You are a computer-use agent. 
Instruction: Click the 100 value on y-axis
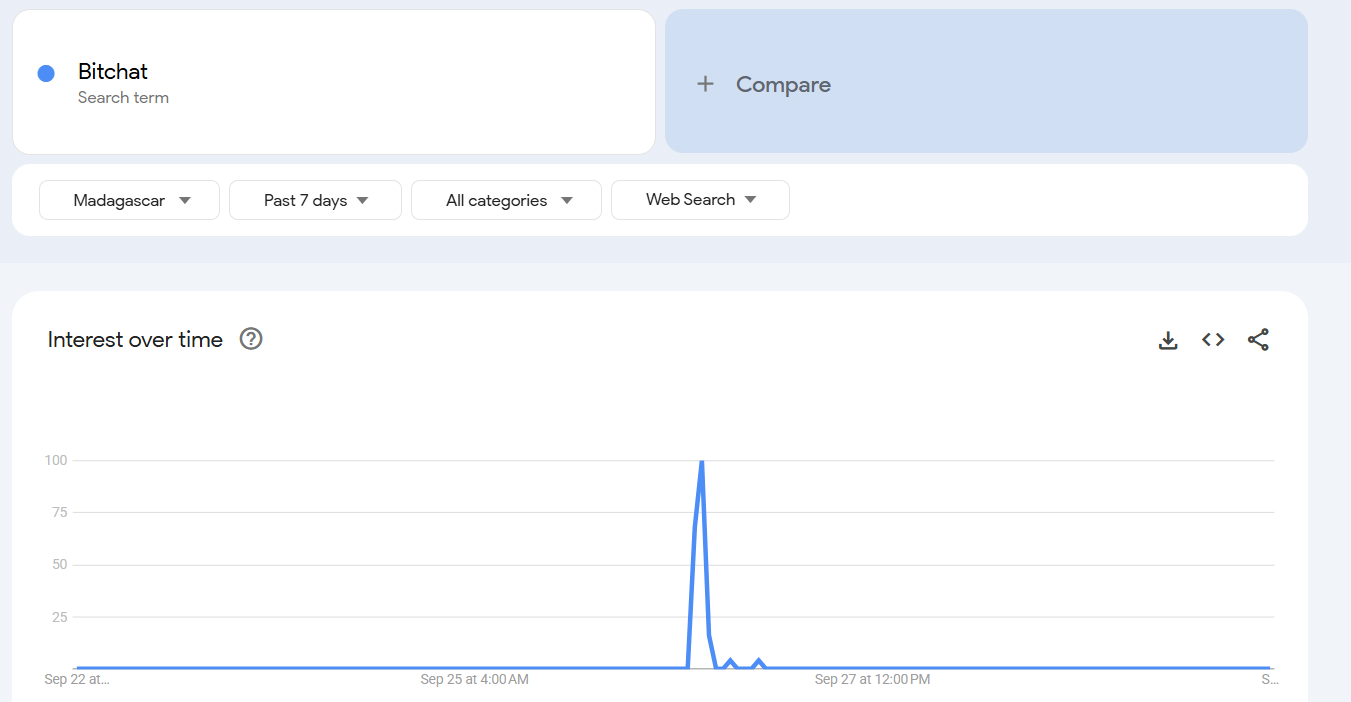(x=55, y=461)
